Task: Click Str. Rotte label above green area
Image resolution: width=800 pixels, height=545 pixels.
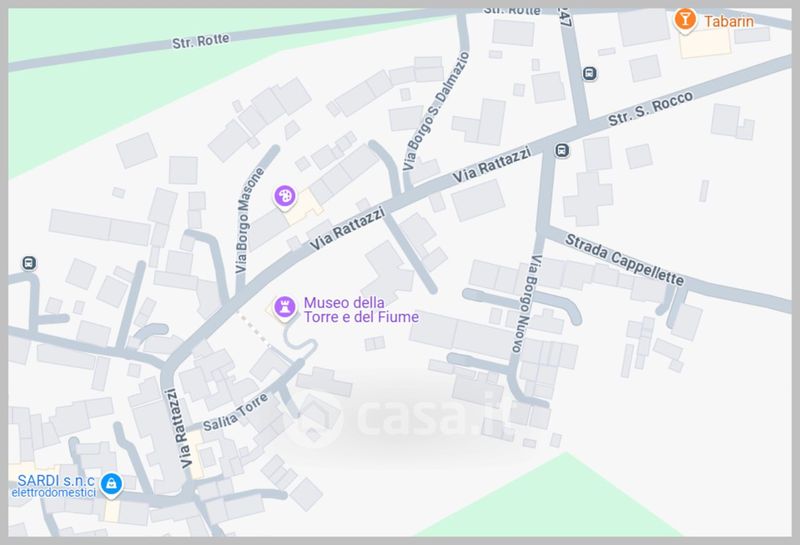Action: 201,41
